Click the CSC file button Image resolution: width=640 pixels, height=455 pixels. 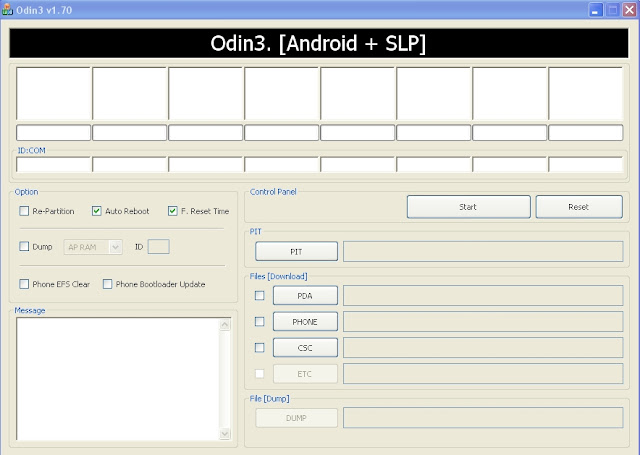[x=305, y=348]
